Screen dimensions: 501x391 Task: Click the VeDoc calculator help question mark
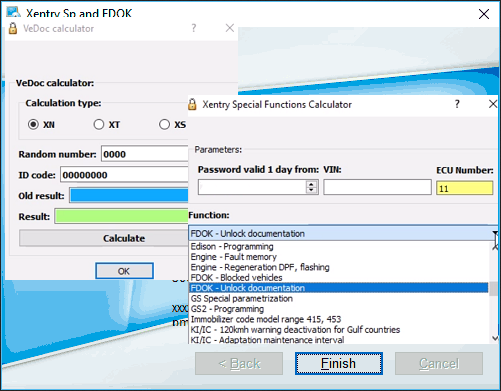pyautogui.click(x=194, y=28)
